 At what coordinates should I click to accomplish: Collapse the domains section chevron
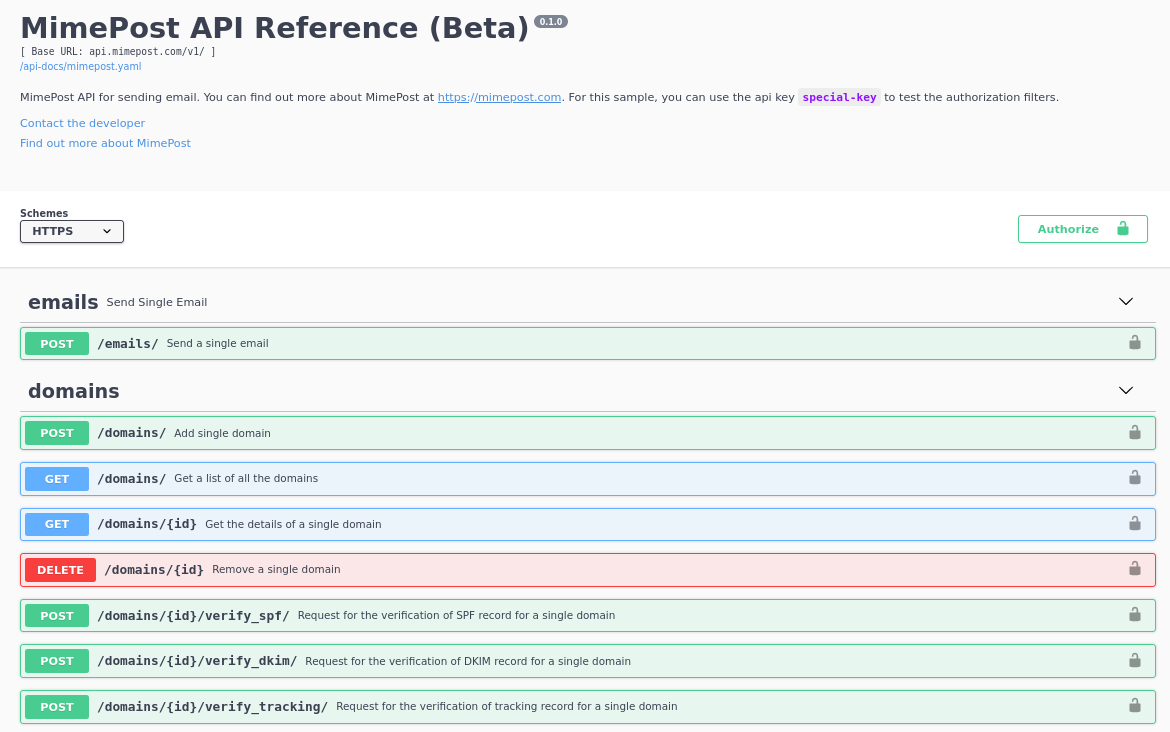[x=1125, y=390]
